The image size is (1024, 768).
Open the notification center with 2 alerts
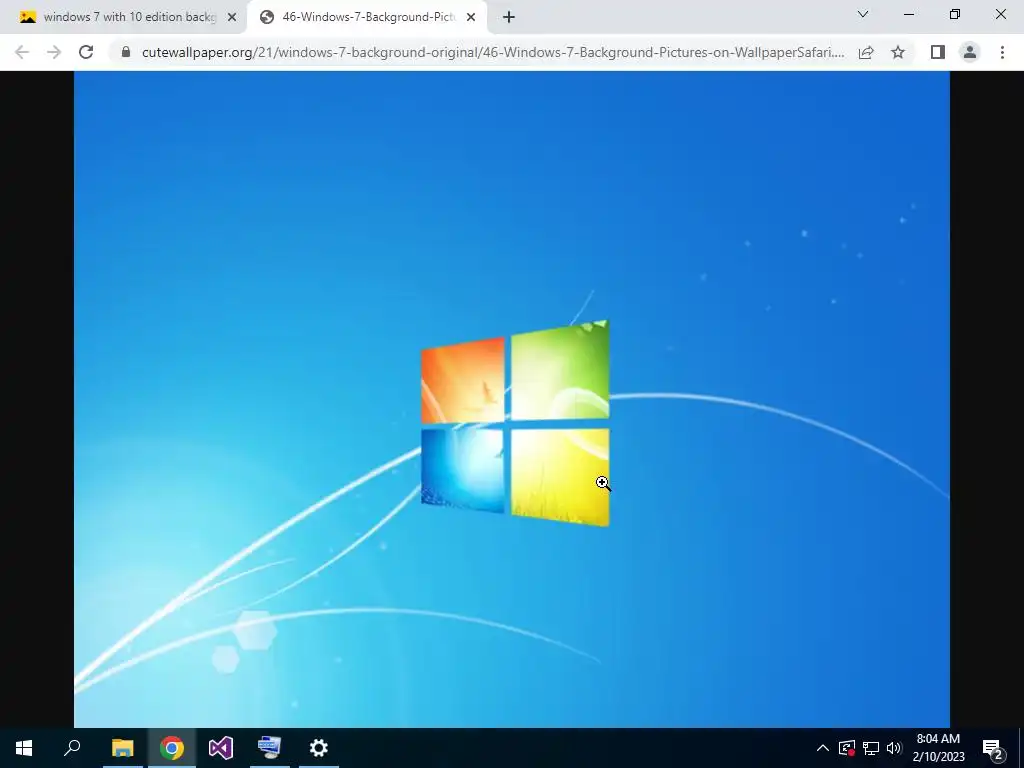coord(993,749)
